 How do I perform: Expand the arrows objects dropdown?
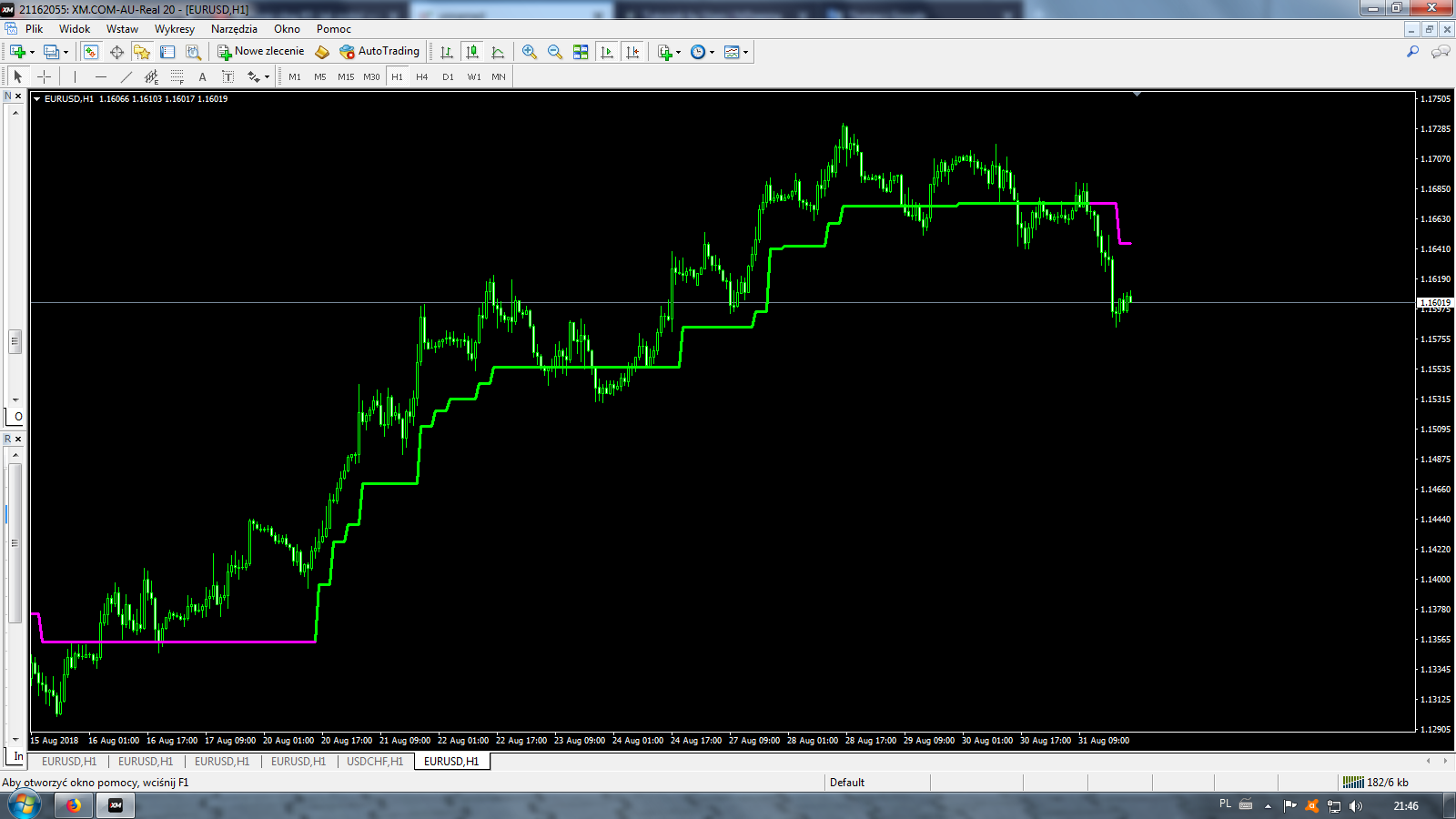pos(267,77)
